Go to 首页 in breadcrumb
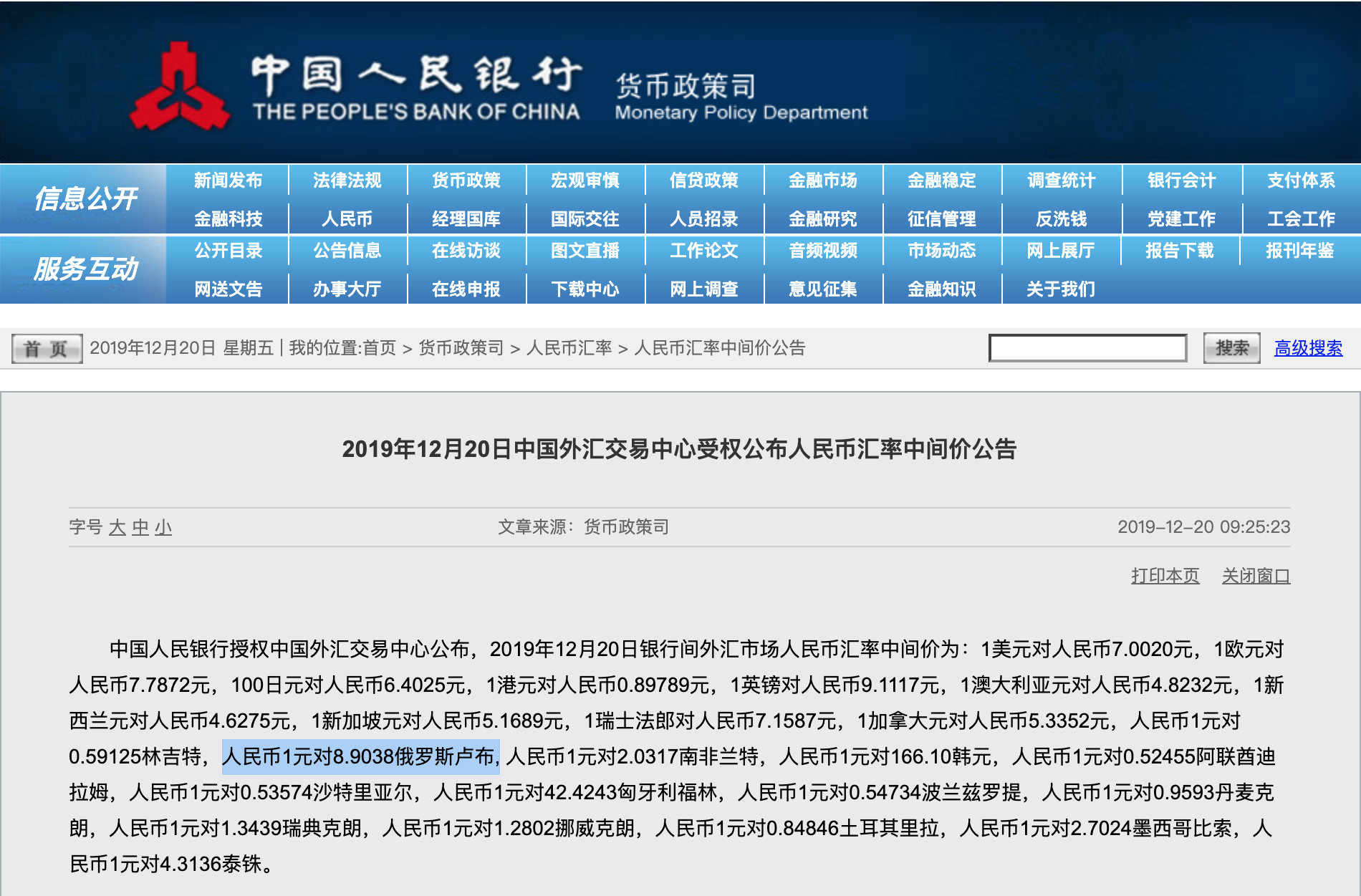 pos(379,348)
